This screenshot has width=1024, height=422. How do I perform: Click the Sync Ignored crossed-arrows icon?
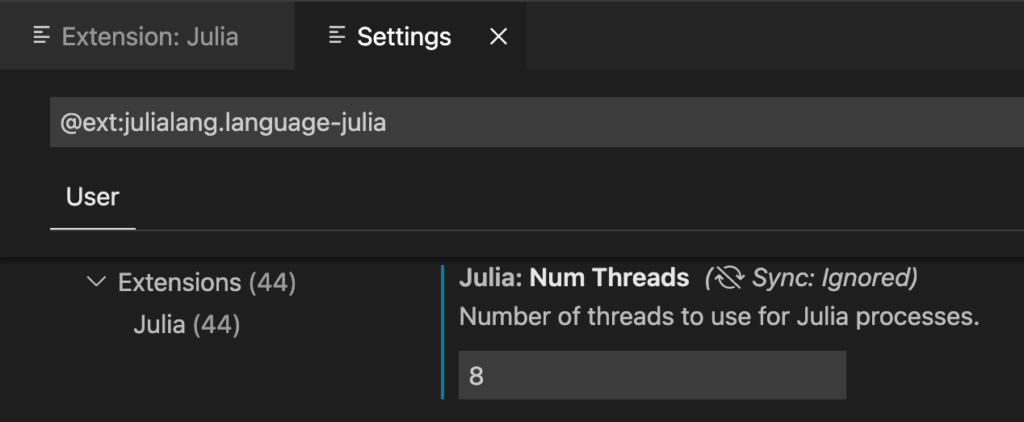(728, 278)
